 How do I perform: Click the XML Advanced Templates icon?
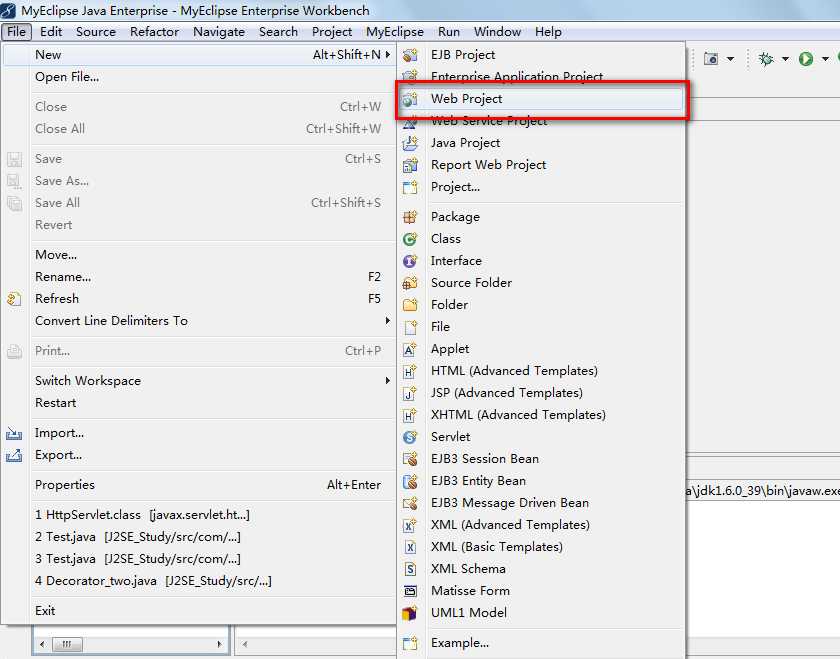coord(410,525)
